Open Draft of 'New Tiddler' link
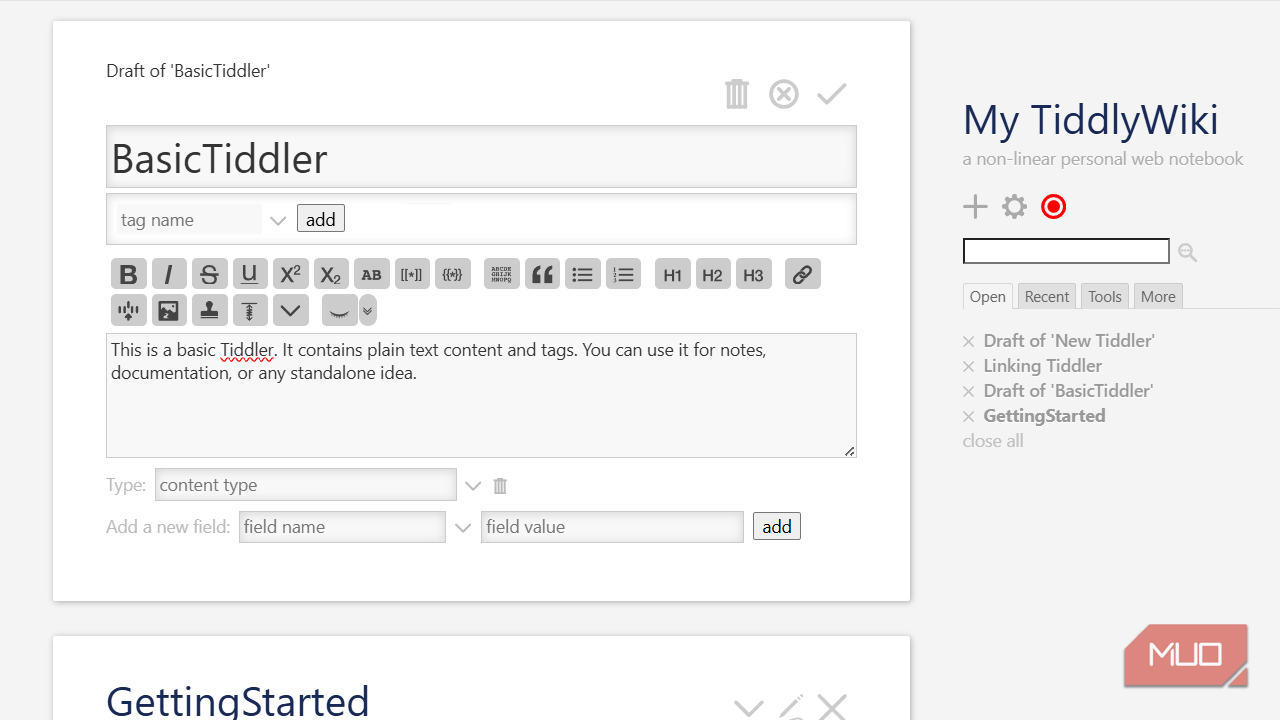The height and width of the screenshot is (720, 1280). (1069, 341)
